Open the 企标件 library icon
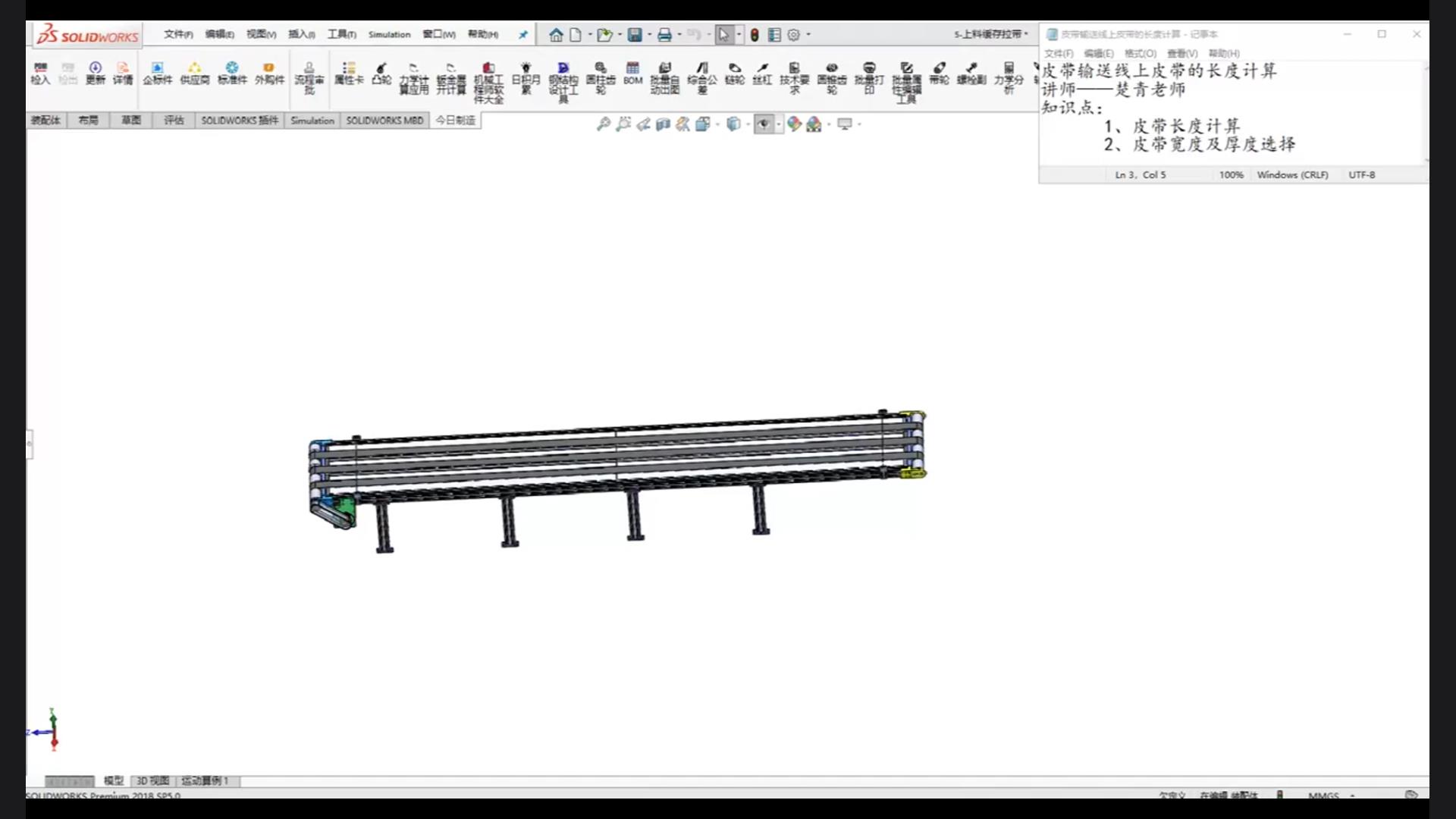1456x819 pixels. pos(158,74)
